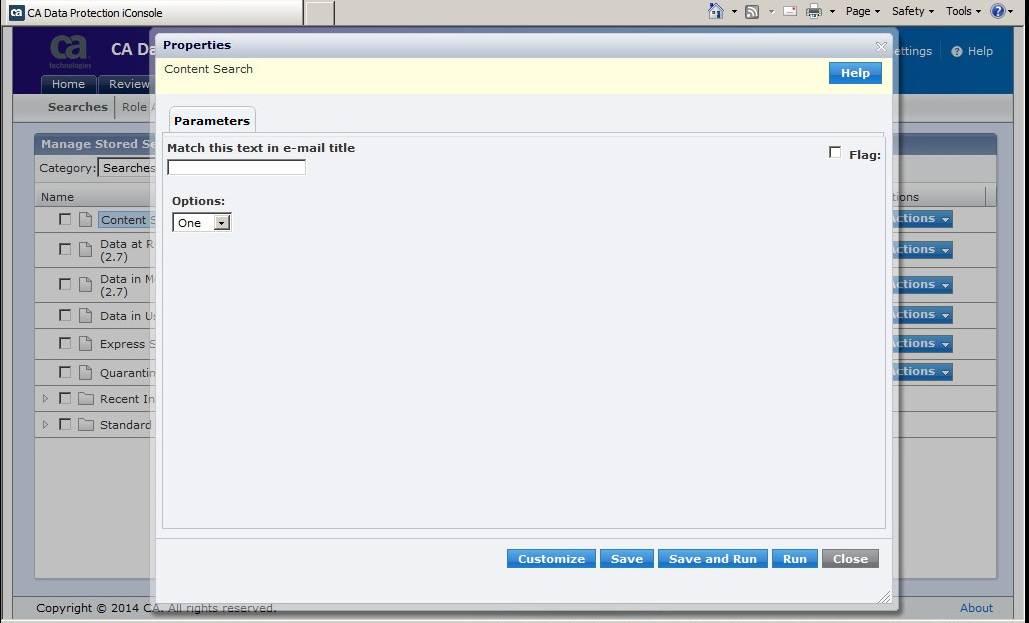
Task: Select the Parameters tab
Action: (x=212, y=120)
